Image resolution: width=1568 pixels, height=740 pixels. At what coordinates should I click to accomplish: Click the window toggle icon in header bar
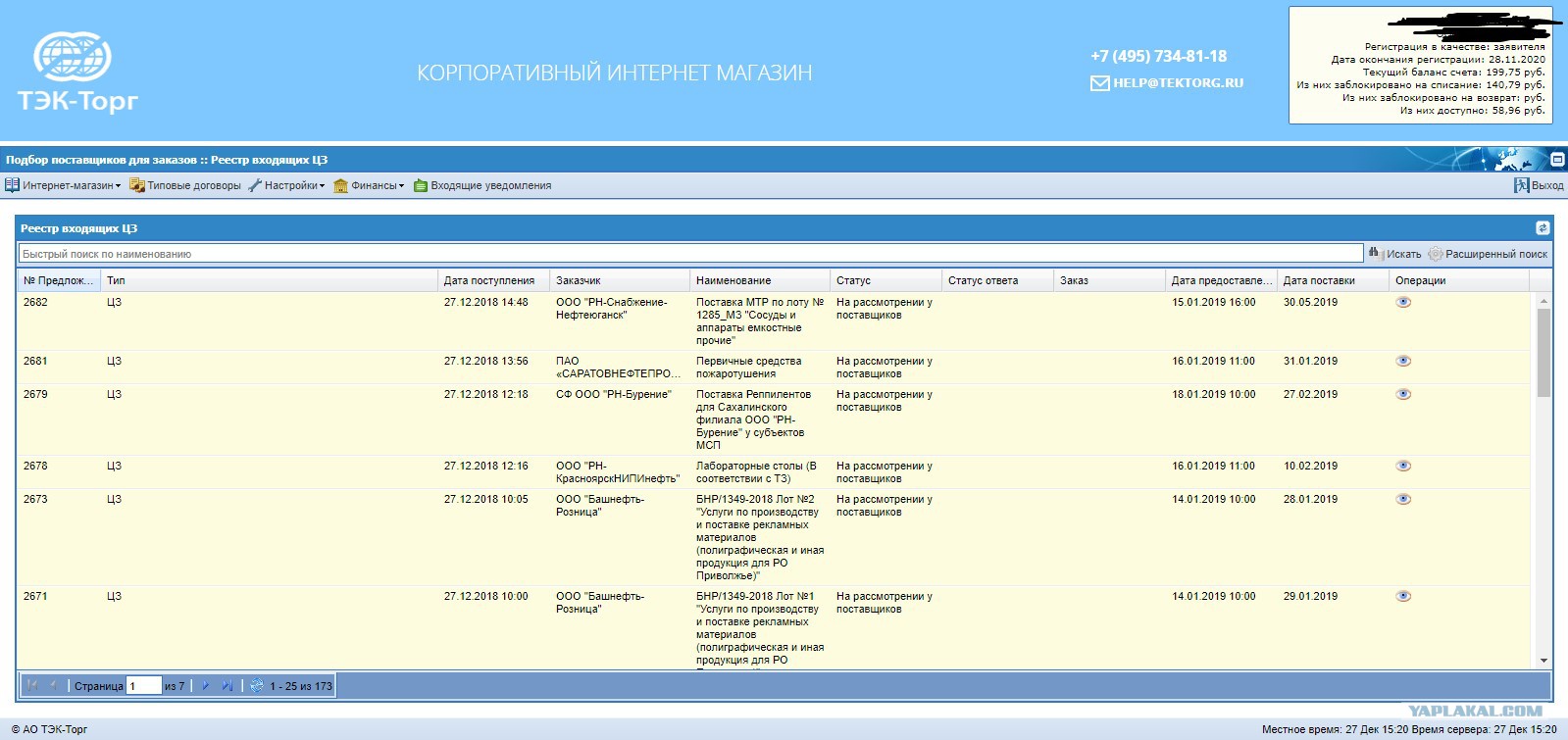pos(1557,159)
